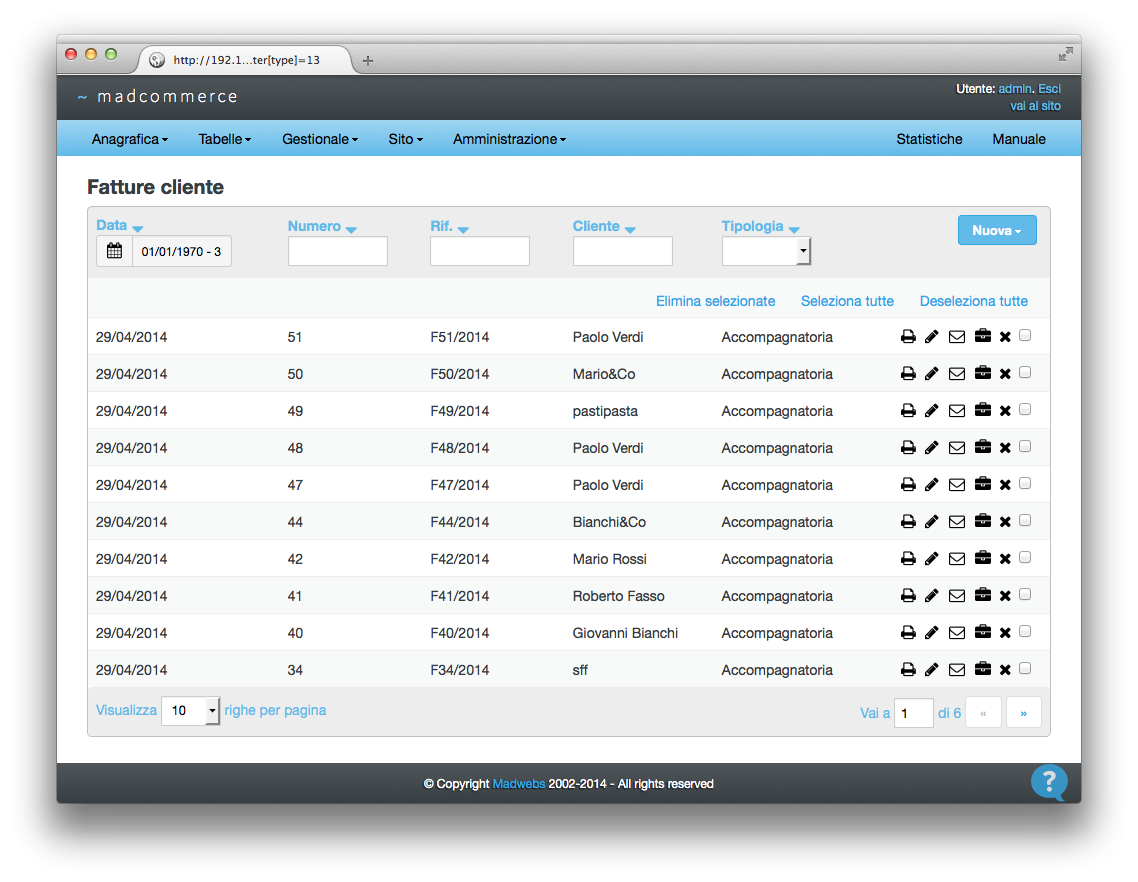The image size is (1138, 882).
Task: Edit invoice F47/2014 with pencil icon
Action: click(x=932, y=485)
